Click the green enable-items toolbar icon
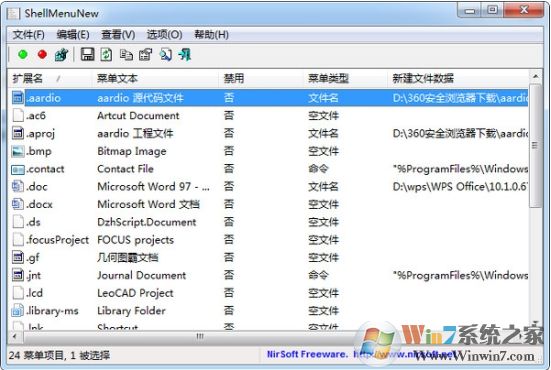 [23, 54]
